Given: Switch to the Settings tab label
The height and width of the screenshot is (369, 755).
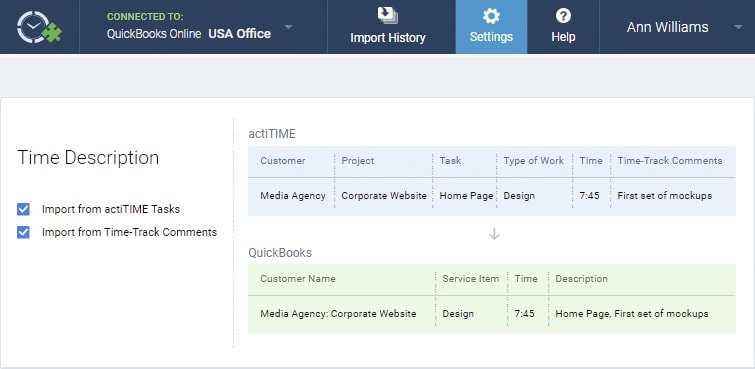Looking at the screenshot, I should click(491, 37).
